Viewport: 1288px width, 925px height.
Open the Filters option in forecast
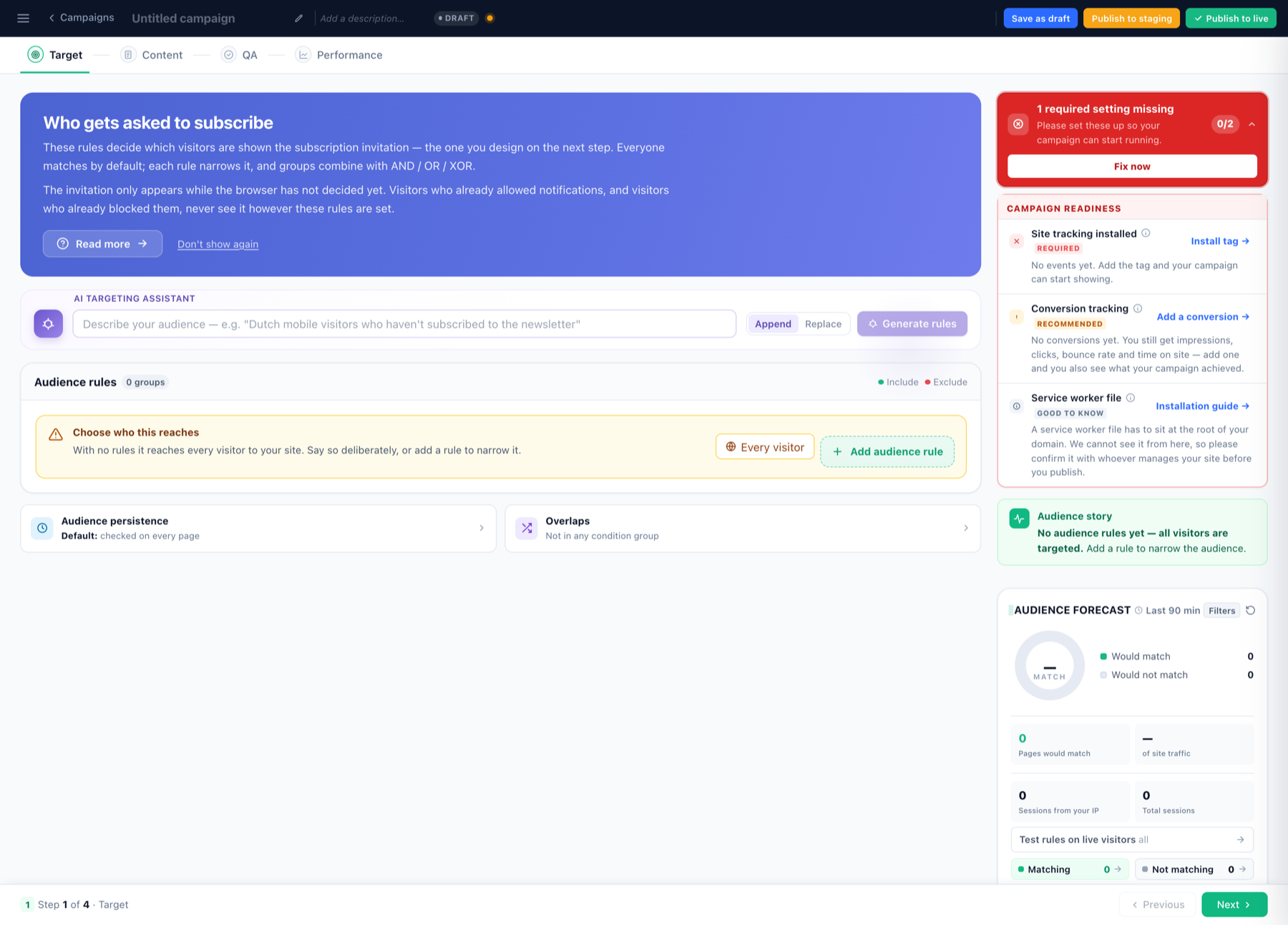tap(1221, 610)
